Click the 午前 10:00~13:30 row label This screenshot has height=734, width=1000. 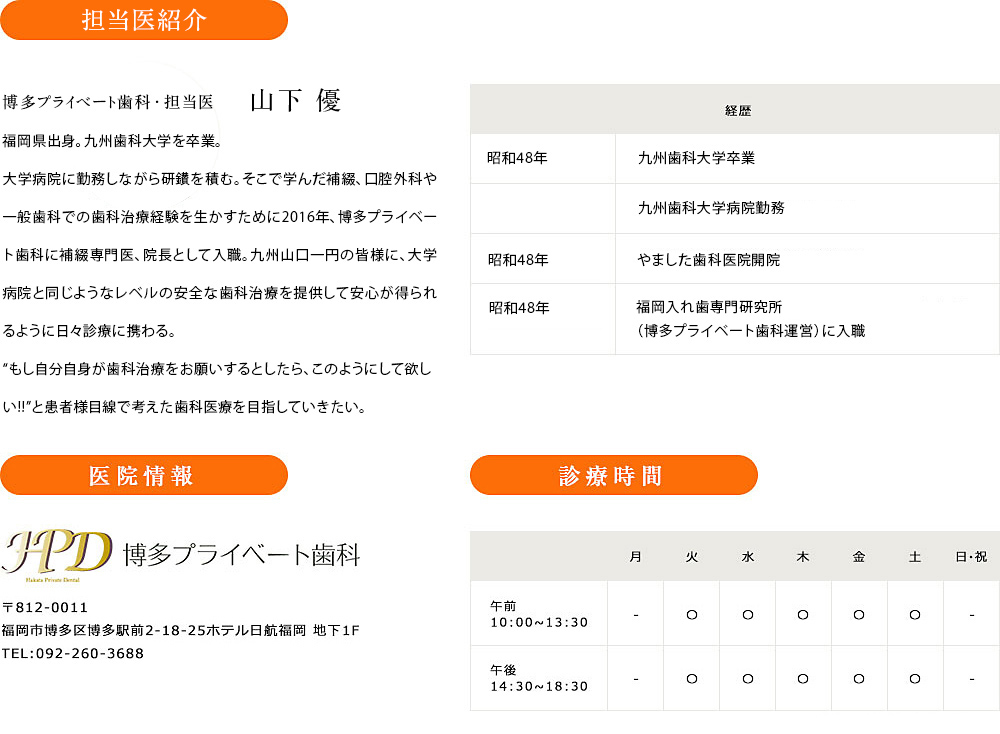point(539,614)
